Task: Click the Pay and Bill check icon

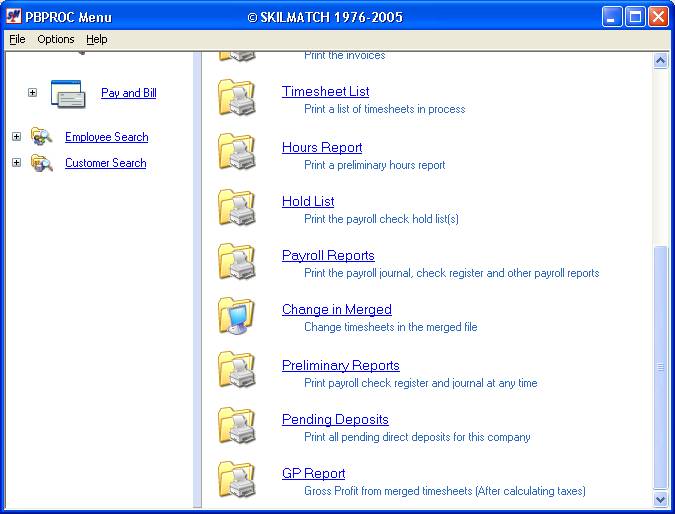Action: (x=68, y=93)
